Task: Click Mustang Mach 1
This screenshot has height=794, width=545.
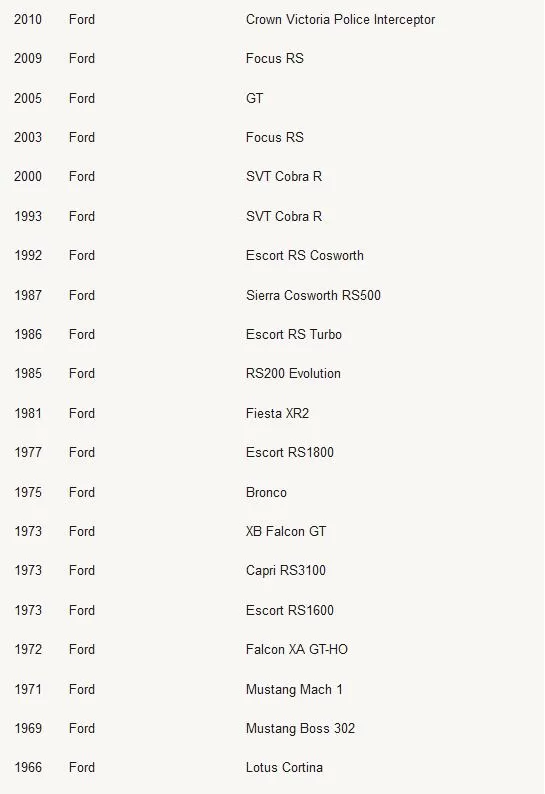Action: (294, 689)
